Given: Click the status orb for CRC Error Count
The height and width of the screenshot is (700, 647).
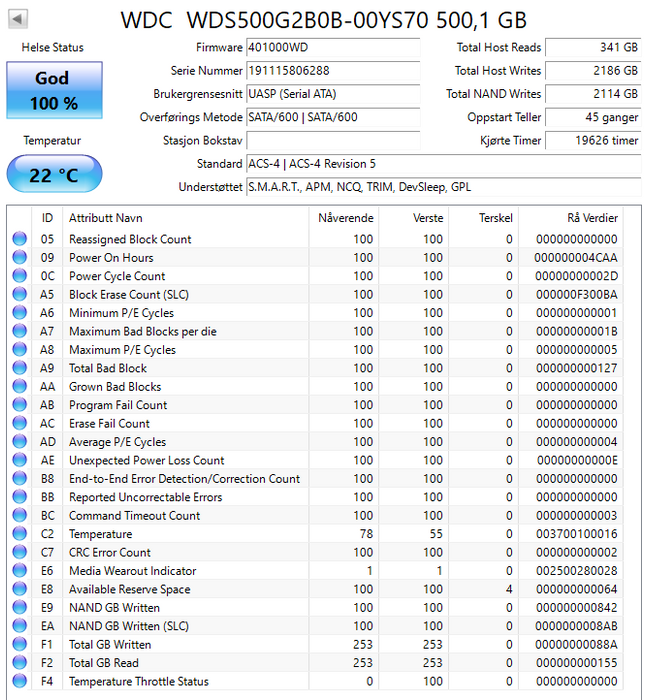Looking at the screenshot, I should [19, 552].
